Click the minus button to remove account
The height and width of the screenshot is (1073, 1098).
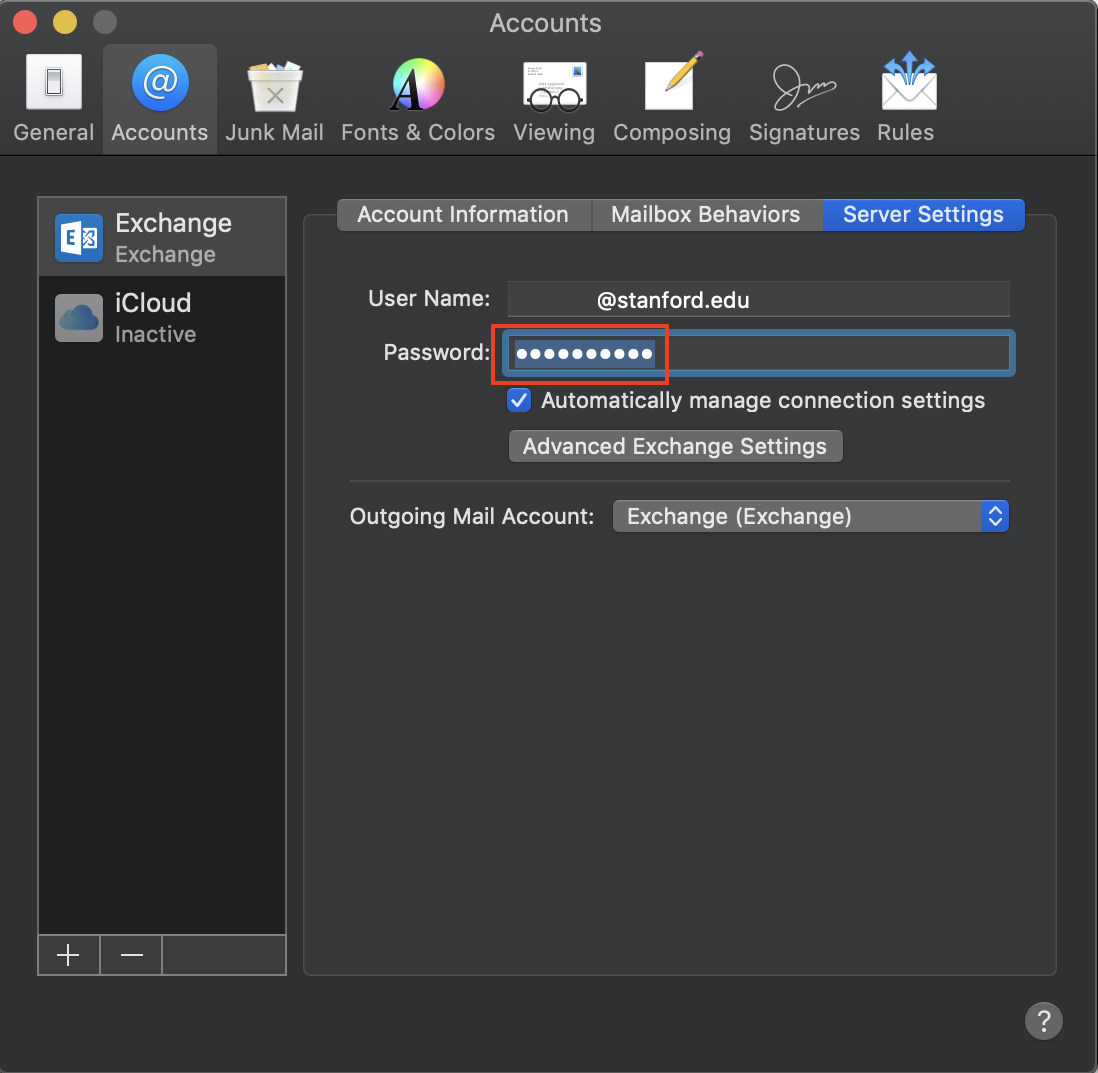tap(131, 955)
